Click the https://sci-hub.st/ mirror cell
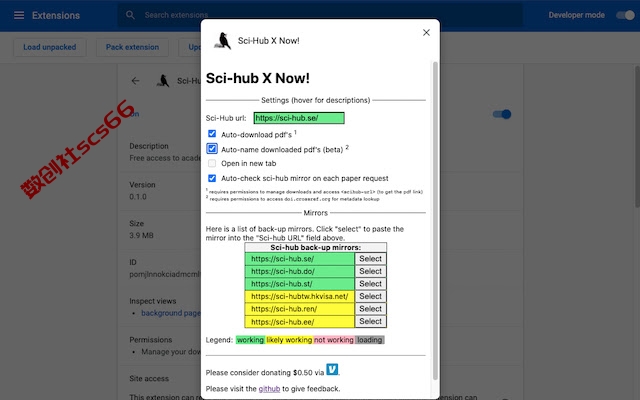 300,284
